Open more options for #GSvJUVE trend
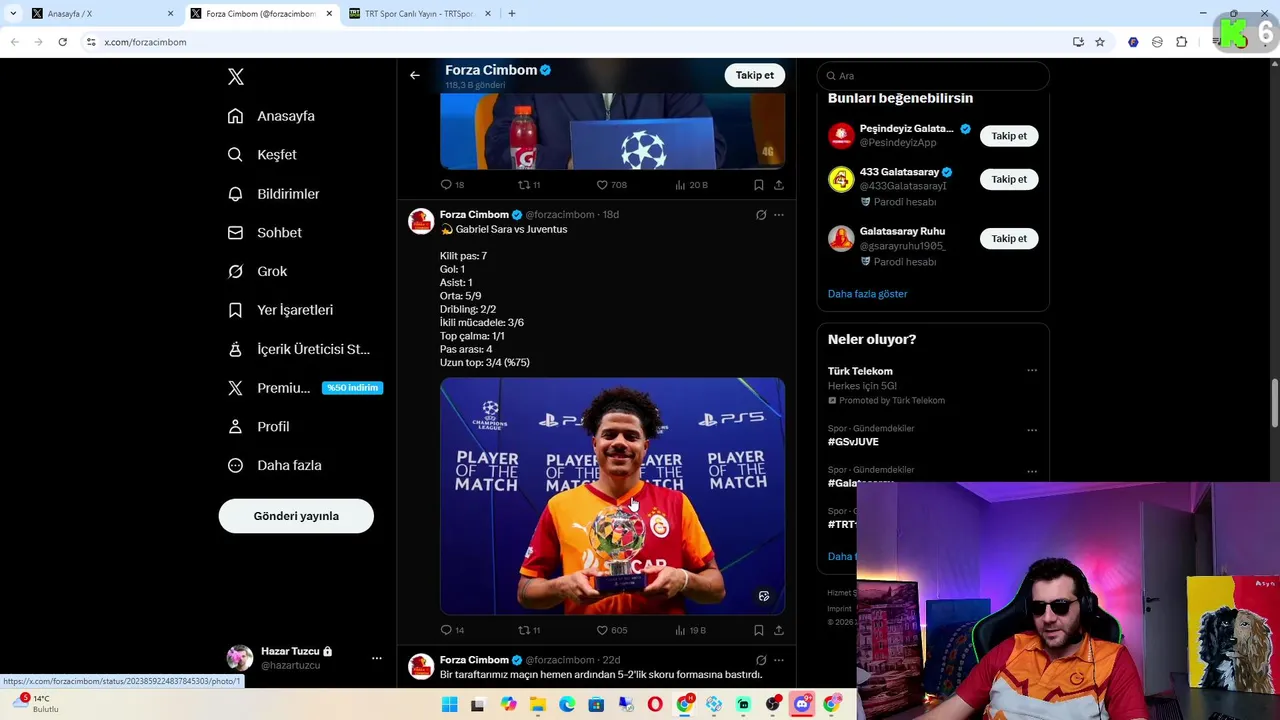Image resolution: width=1280 pixels, height=720 pixels. [1032, 431]
